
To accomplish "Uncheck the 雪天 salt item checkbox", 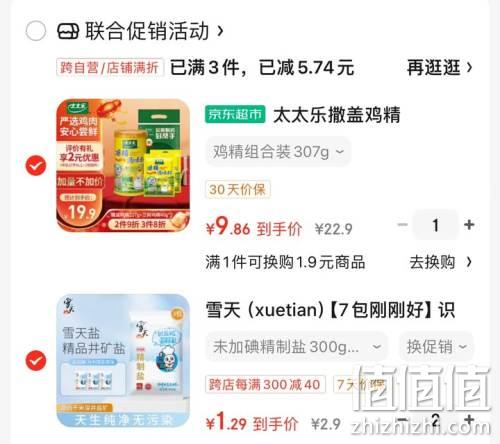I will 36,360.
